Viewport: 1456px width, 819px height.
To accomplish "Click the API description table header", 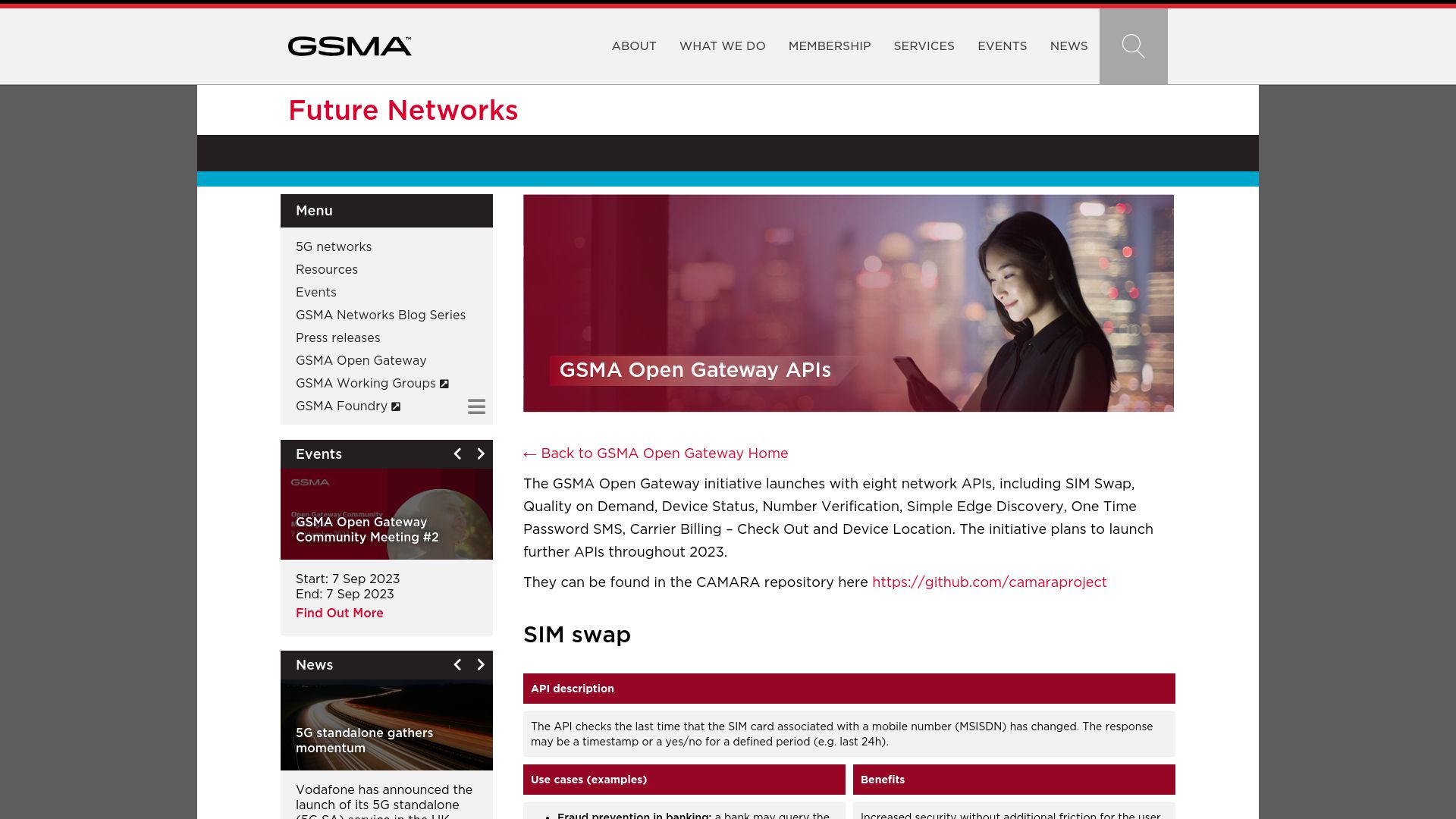I will tap(849, 689).
